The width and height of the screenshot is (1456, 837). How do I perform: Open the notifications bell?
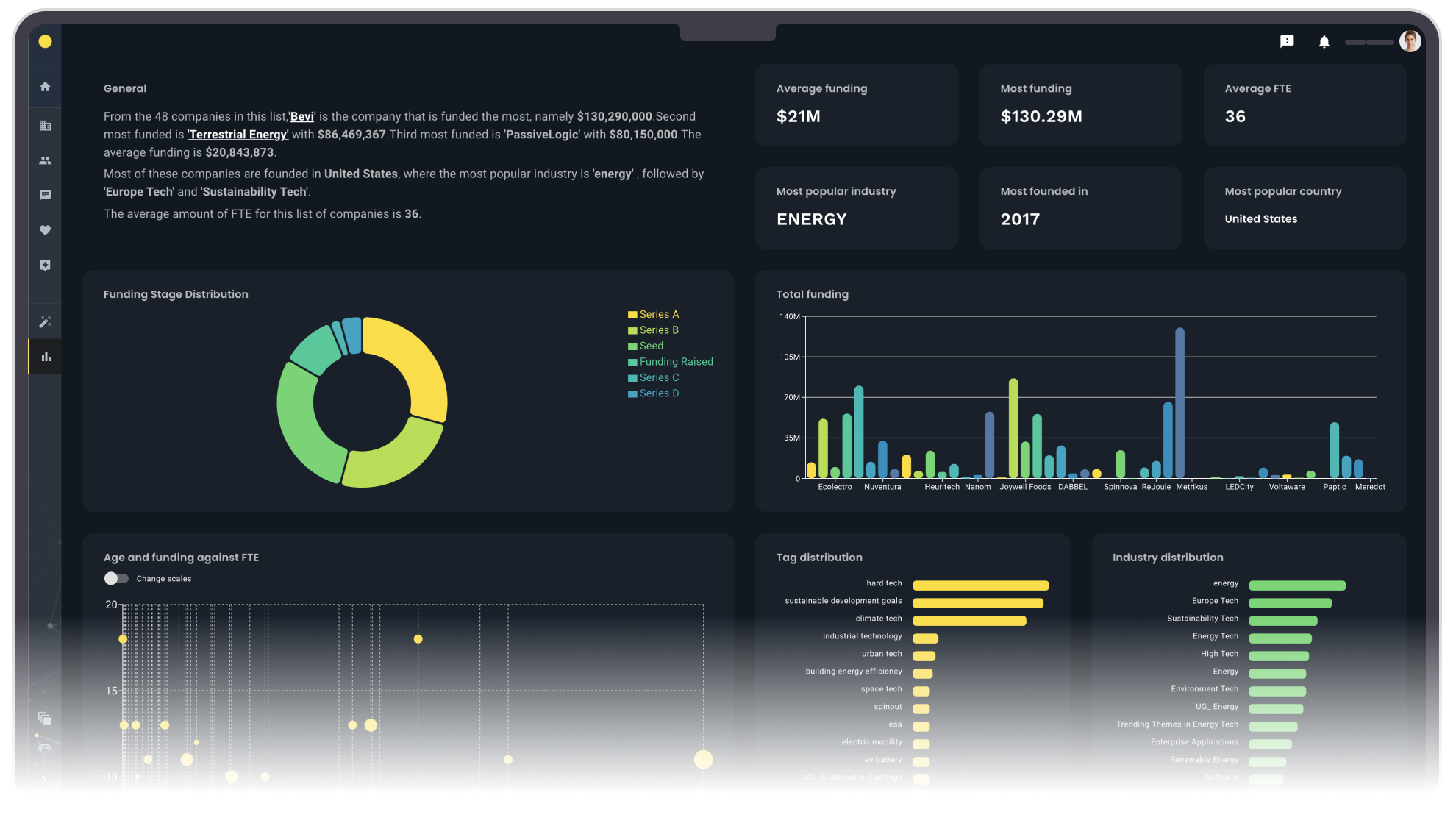1324,42
